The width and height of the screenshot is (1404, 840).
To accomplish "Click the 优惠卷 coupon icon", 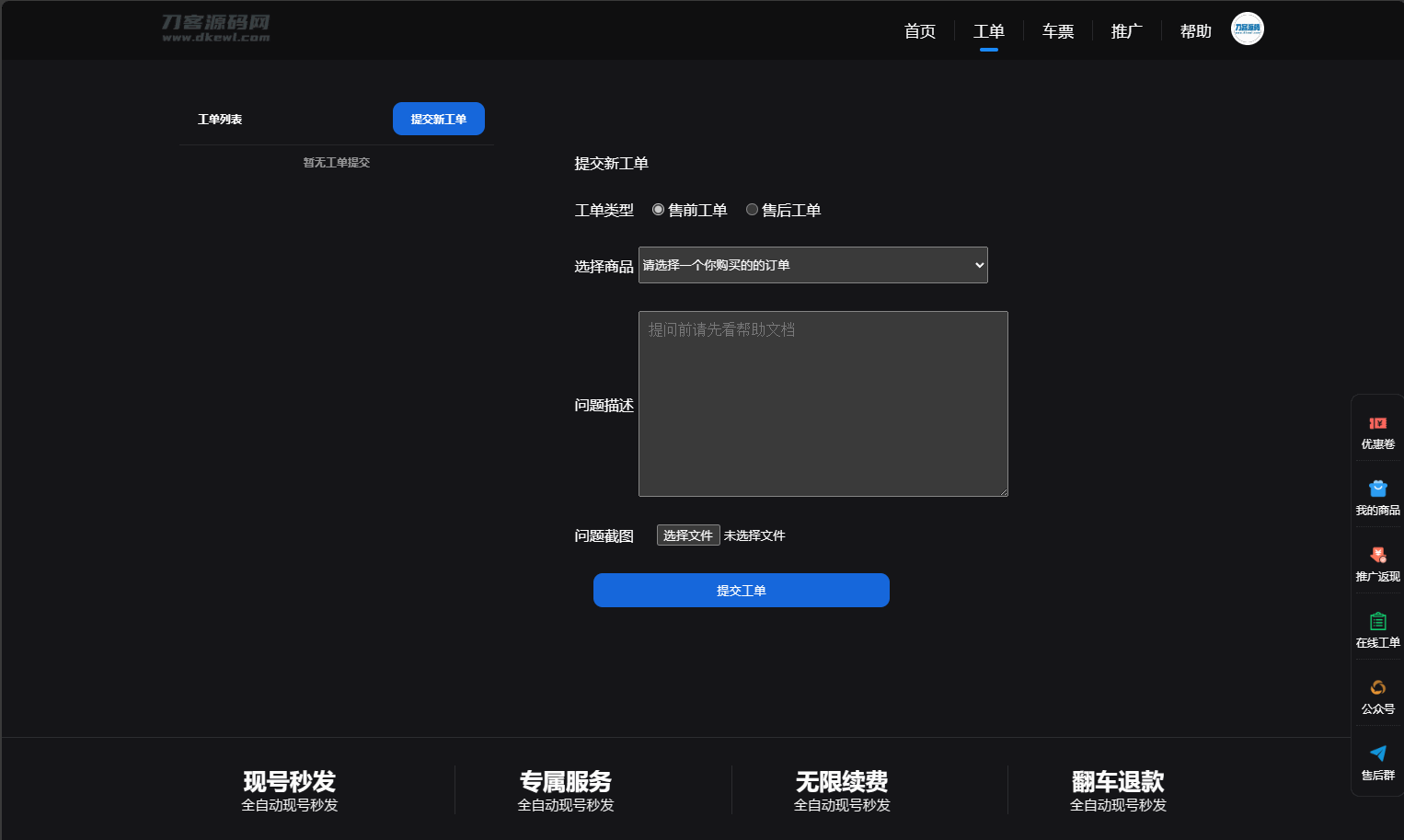I will (x=1377, y=424).
